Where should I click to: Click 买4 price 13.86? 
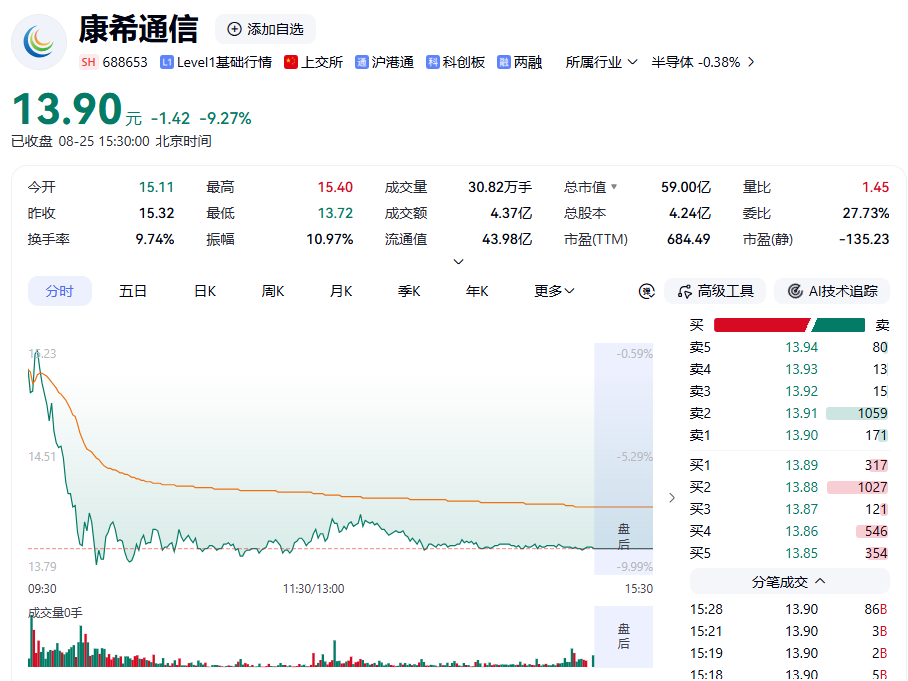(801, 531)
